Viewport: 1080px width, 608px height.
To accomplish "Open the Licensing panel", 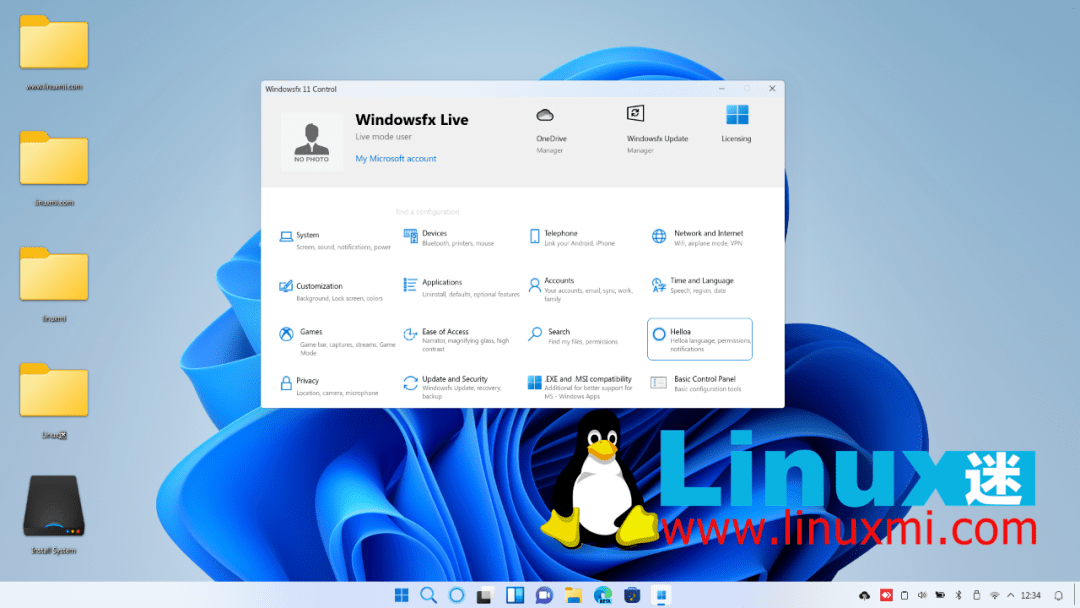I will coord(736,121).
